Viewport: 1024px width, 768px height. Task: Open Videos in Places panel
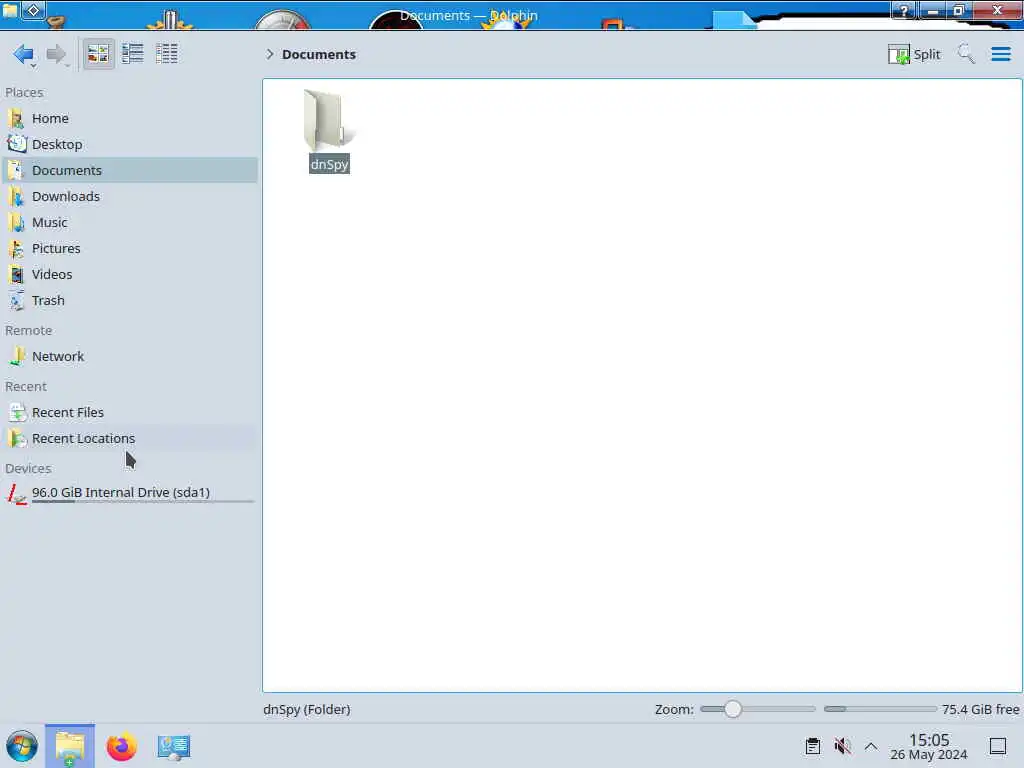click(130, 275)
